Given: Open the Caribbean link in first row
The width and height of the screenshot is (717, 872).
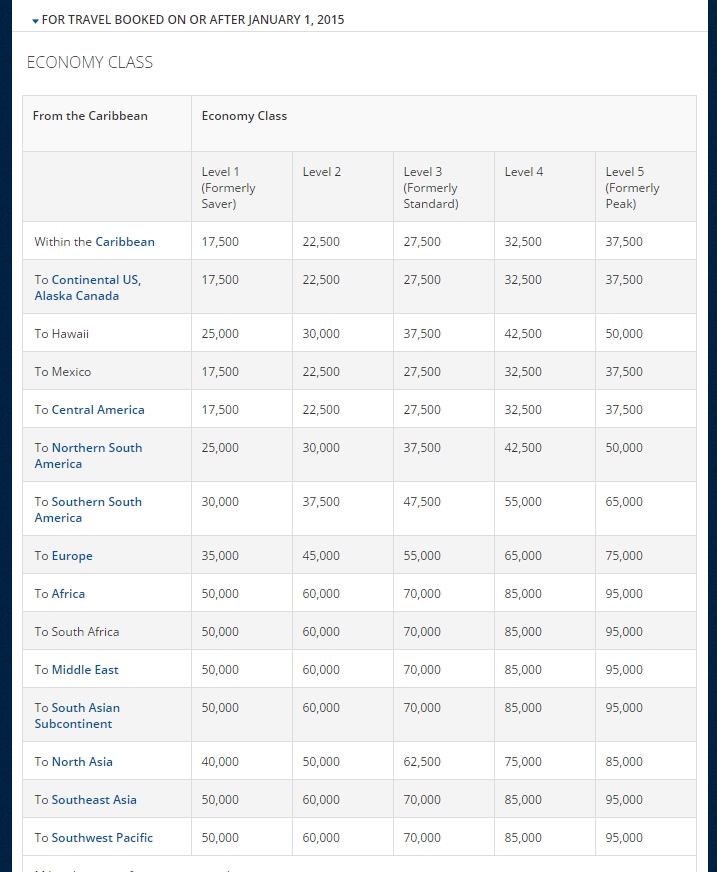Looking at the screenshot, I should click(x=125, y=242).
